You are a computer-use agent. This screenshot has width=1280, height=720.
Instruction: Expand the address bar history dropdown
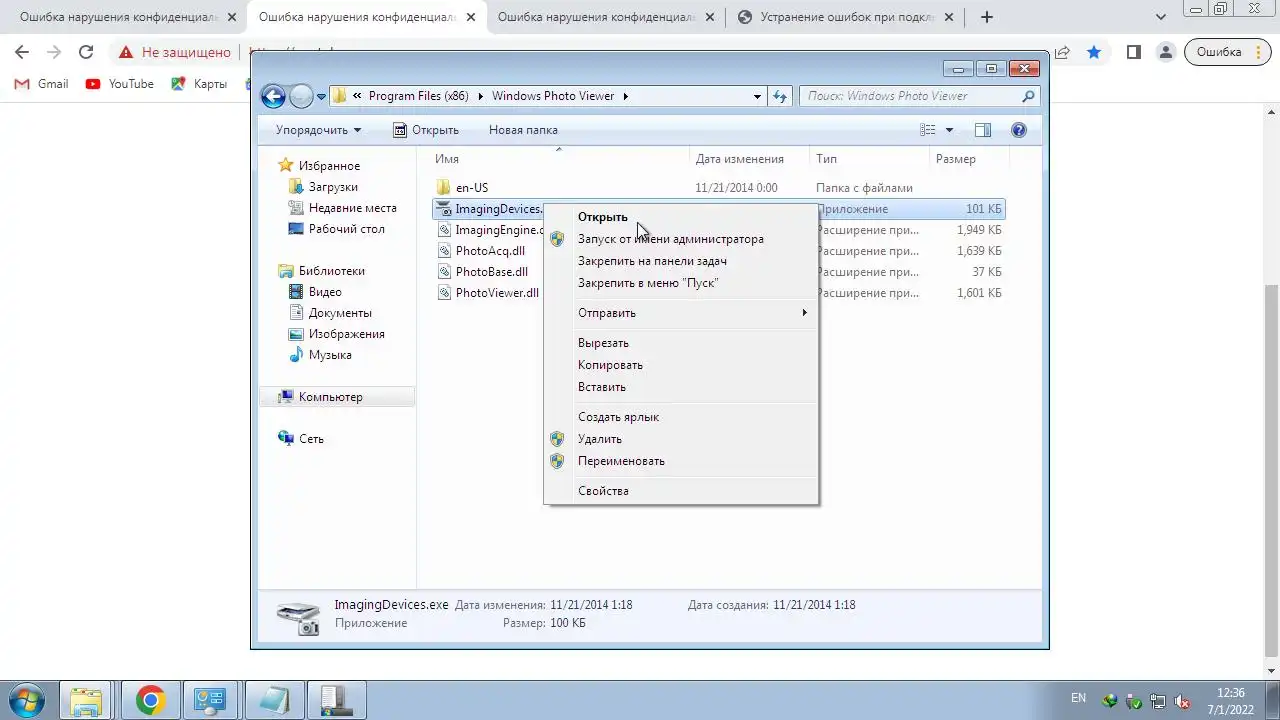coord(757,96)
